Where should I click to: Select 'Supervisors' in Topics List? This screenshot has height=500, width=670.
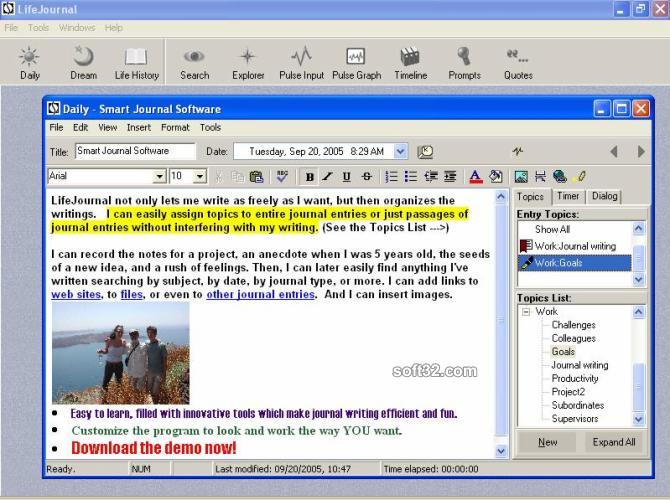tap(575, 418)
